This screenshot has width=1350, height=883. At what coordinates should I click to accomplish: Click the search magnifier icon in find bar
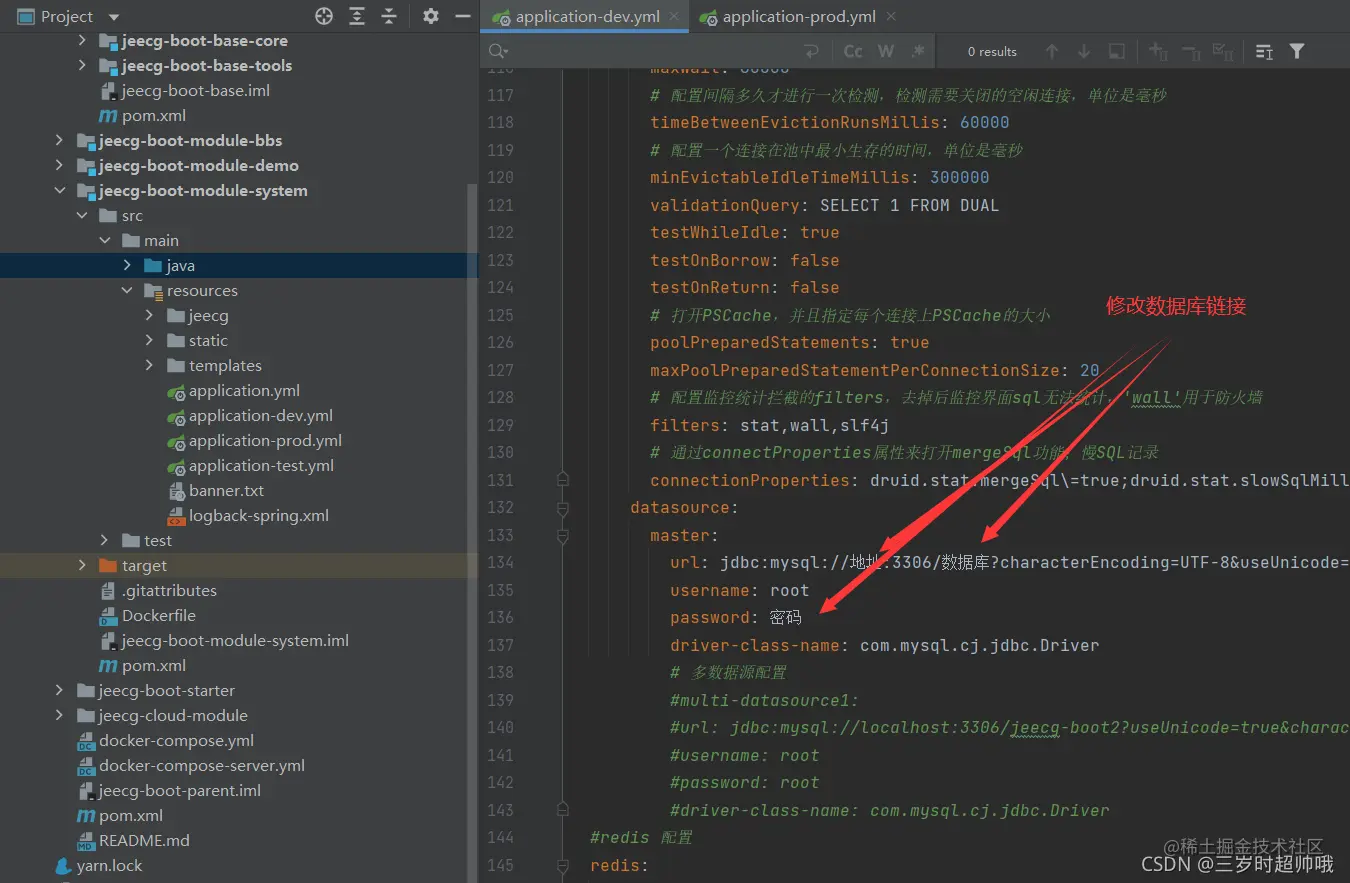pyautogui.click(x=497, y=51)
